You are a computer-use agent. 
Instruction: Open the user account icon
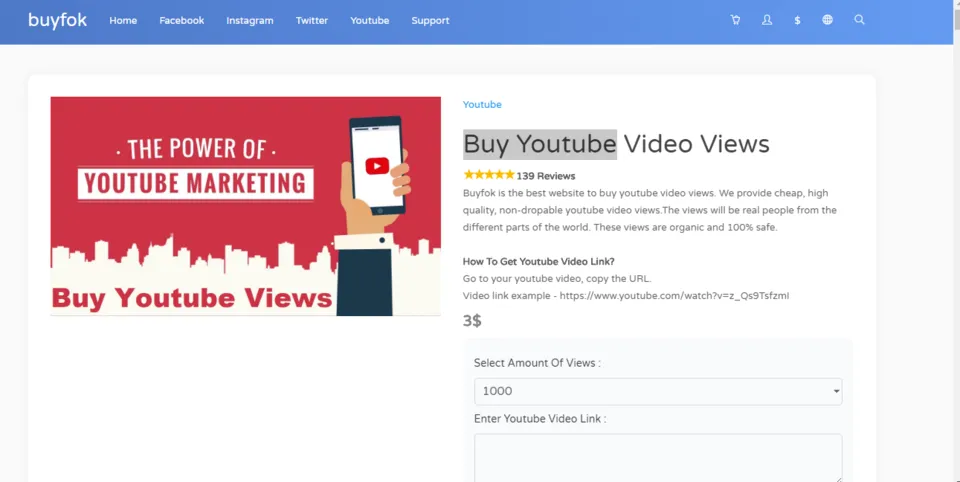click(x=767, y=20)
